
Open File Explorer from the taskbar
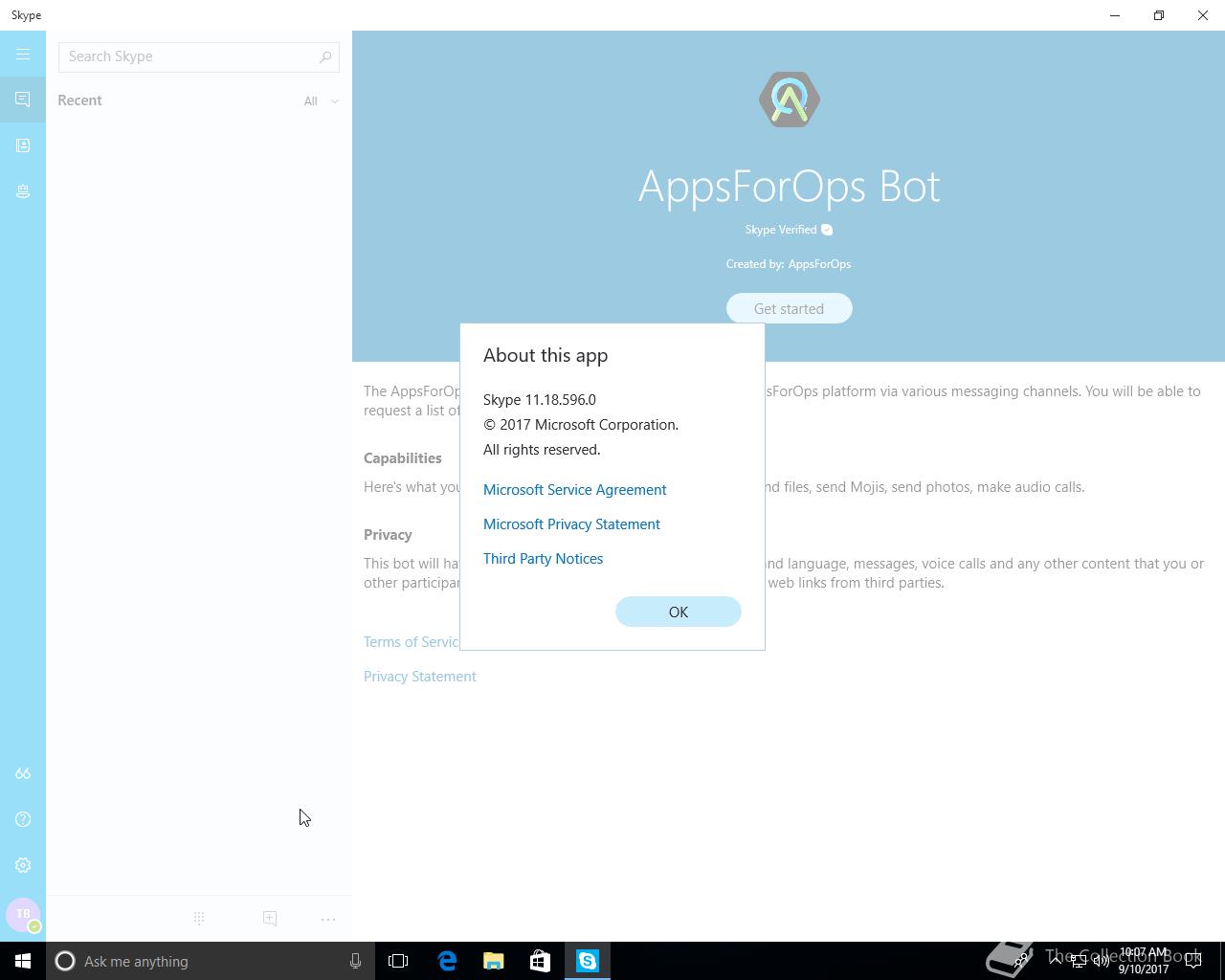tap(494, 961)
